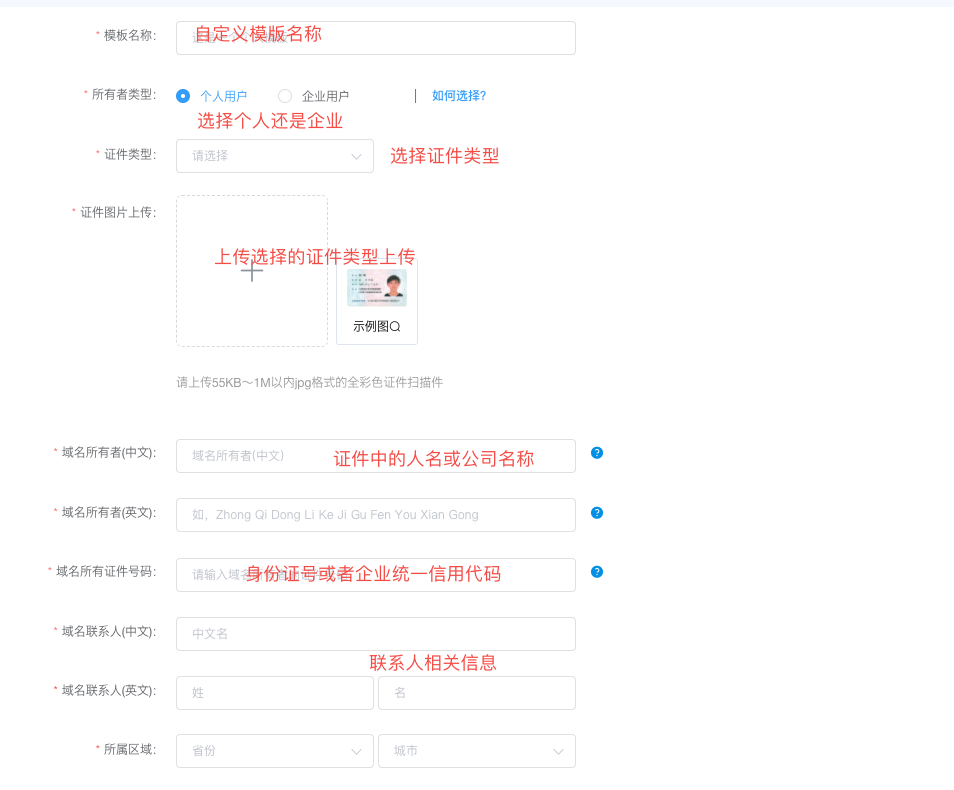Select the 个人用户 radio button
This screenshot has width=954, height=790.
click(183, 96)
